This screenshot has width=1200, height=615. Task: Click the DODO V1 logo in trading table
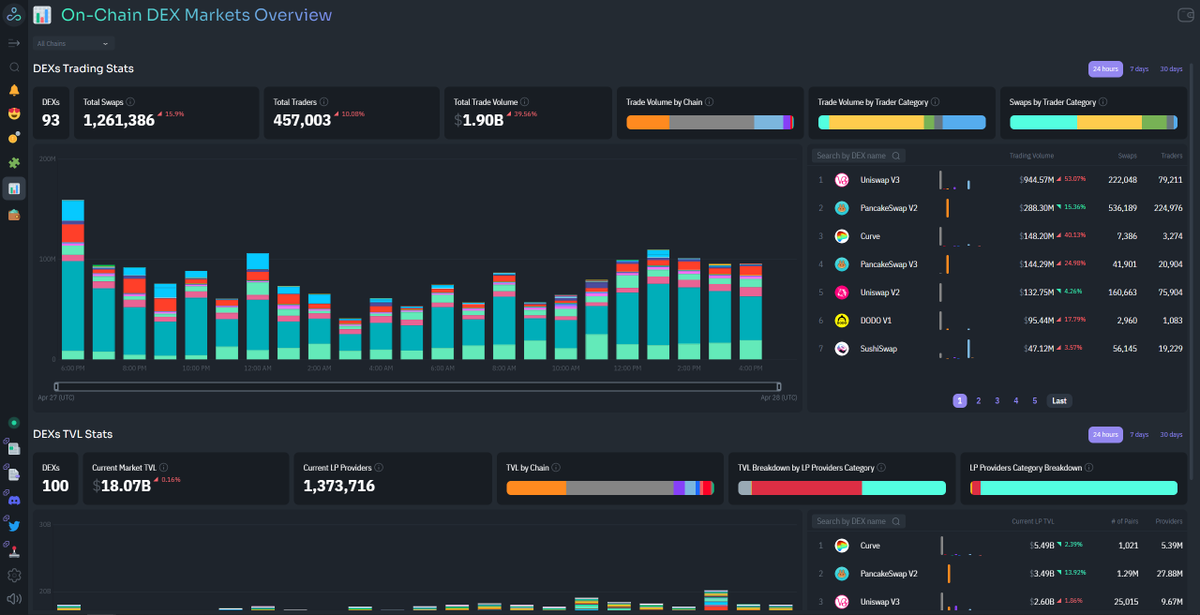[x=842, y=320]
